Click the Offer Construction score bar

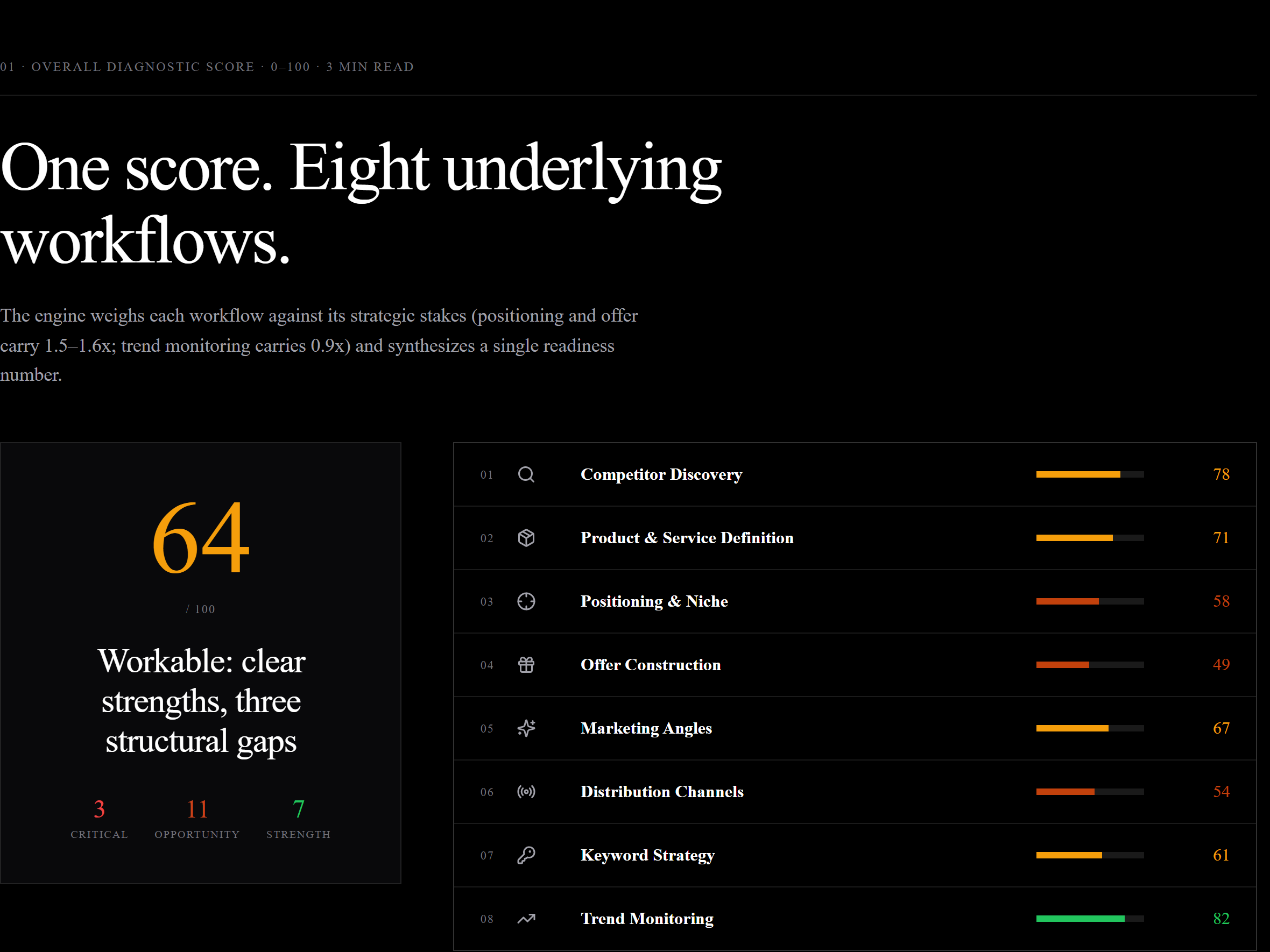tap(1090, 664)
